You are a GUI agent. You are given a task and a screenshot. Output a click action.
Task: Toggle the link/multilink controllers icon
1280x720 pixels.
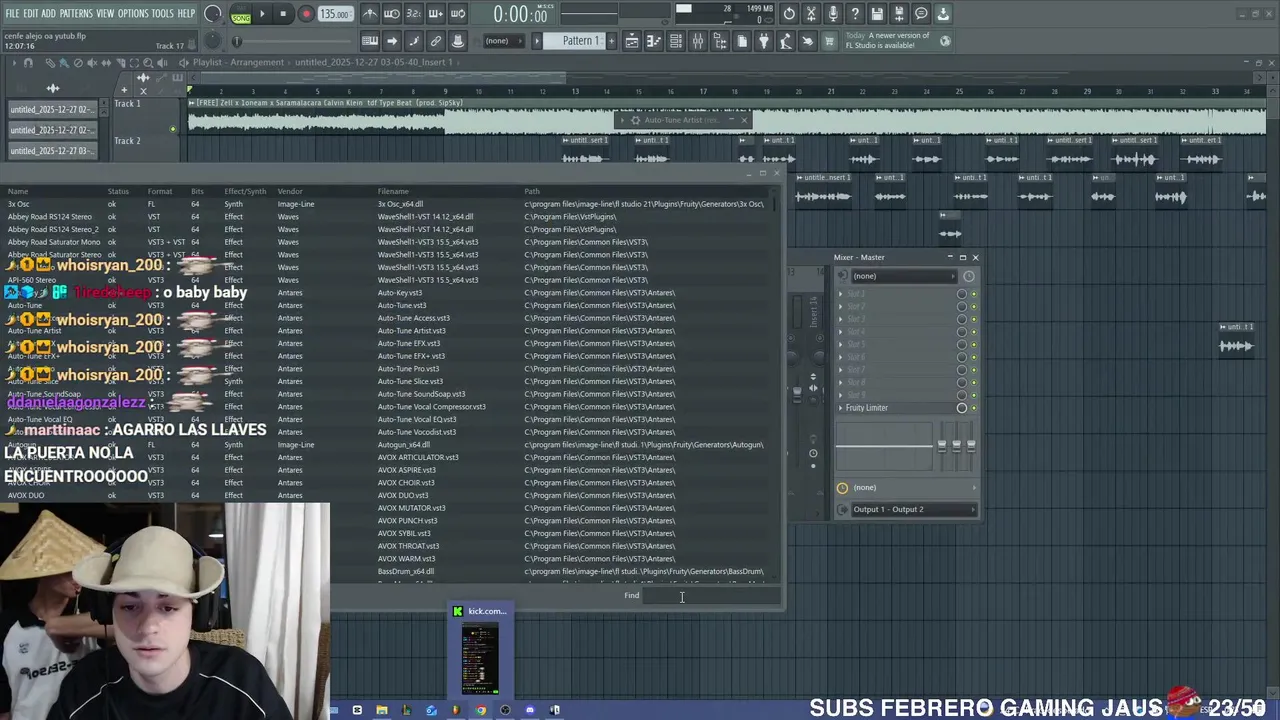436,41
